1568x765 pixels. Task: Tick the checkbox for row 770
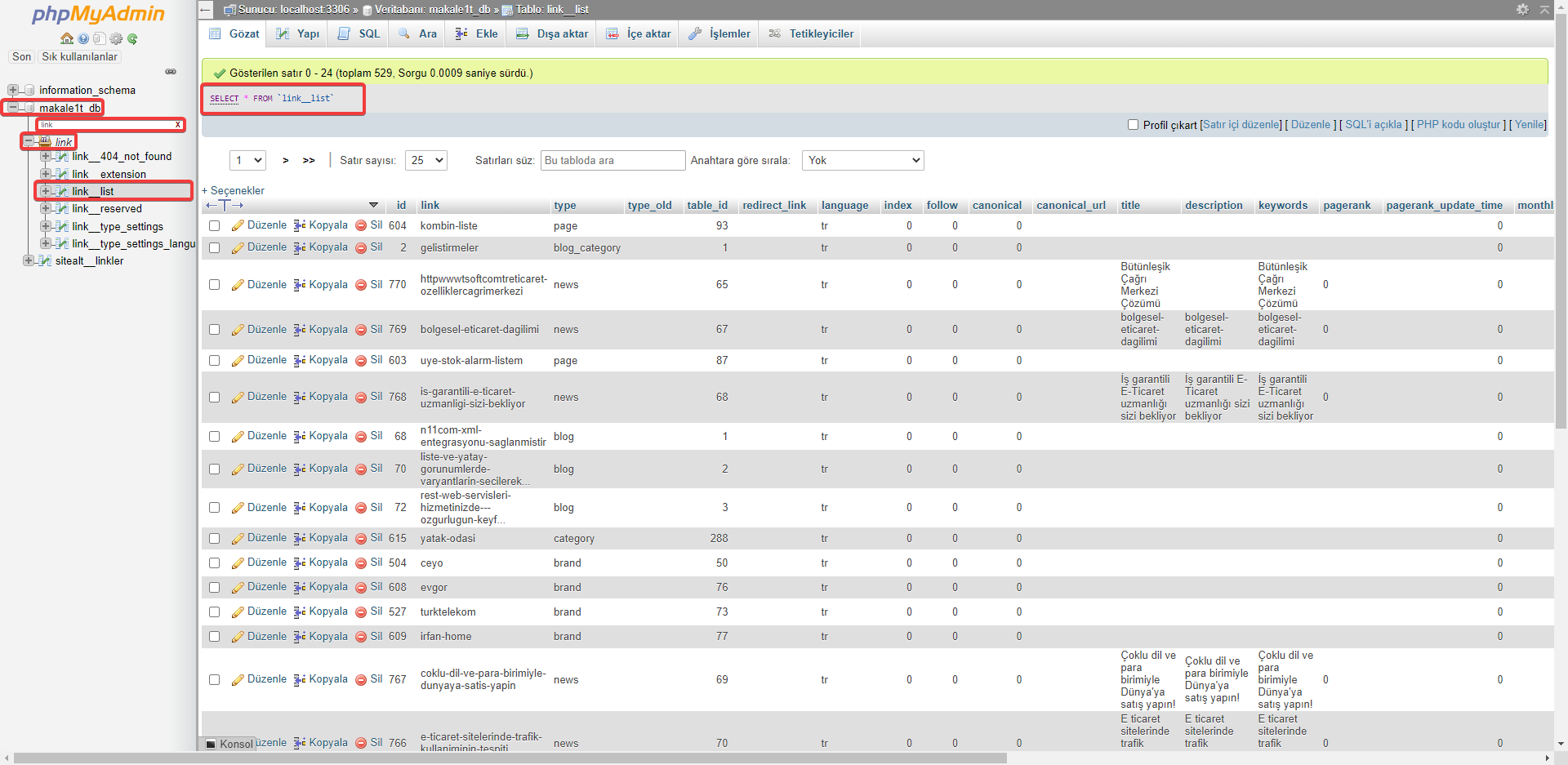click(214, 285)
